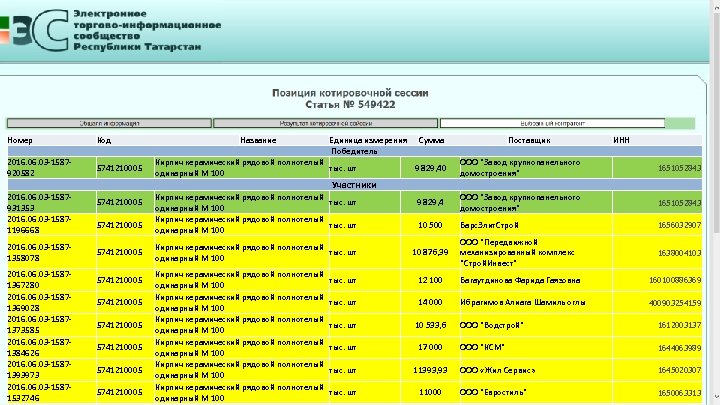This screenshot has height=405, width=720.
Task: Click the "Победитель" section header
Action: 354,151
